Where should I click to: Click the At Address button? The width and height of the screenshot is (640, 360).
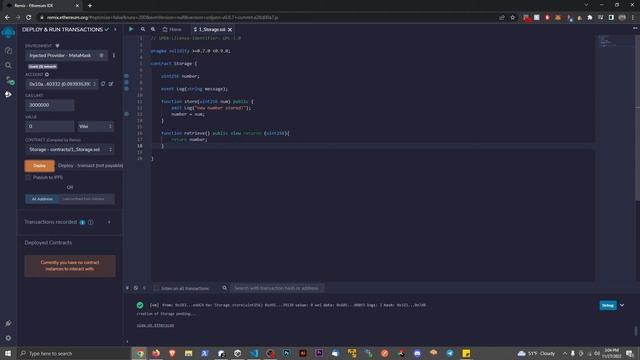click(42, 199)
